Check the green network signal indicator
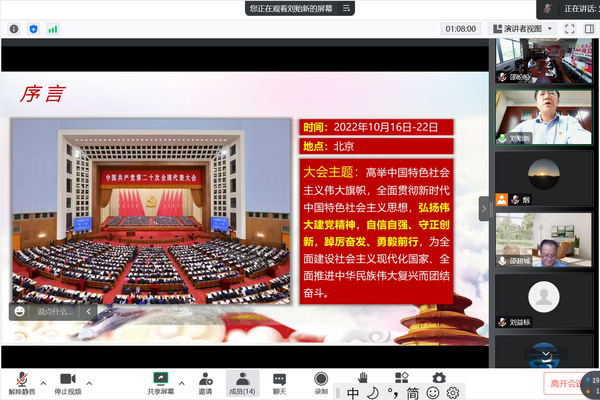This screenshot has height=400, width=600. click(x=51, y=29)
